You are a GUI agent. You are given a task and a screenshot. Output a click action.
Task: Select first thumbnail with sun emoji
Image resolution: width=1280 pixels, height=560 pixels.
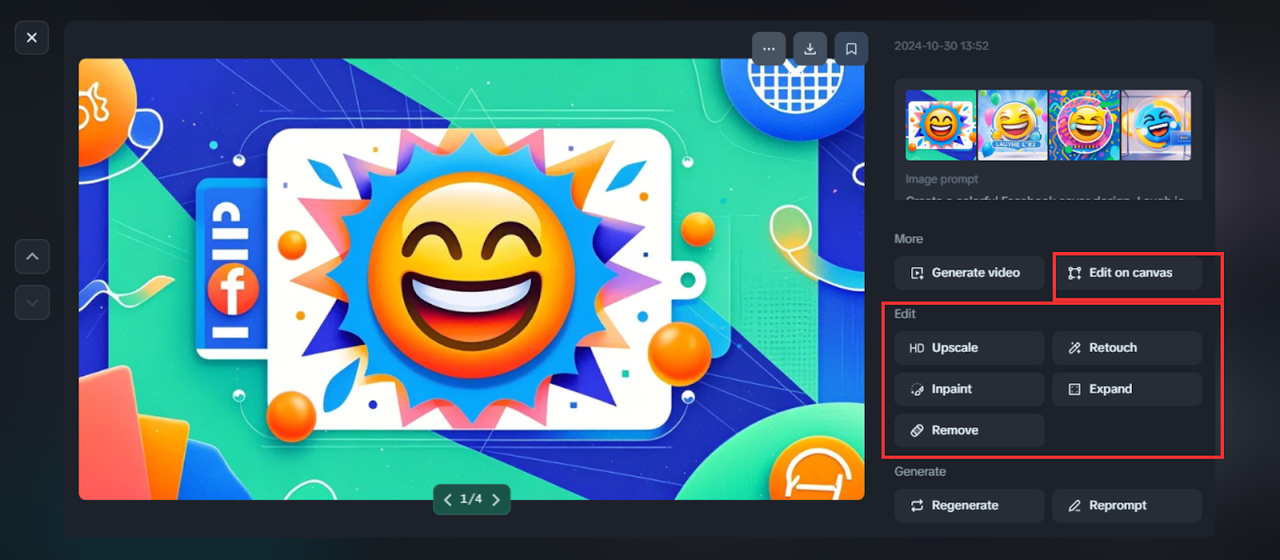coord(941,125)
